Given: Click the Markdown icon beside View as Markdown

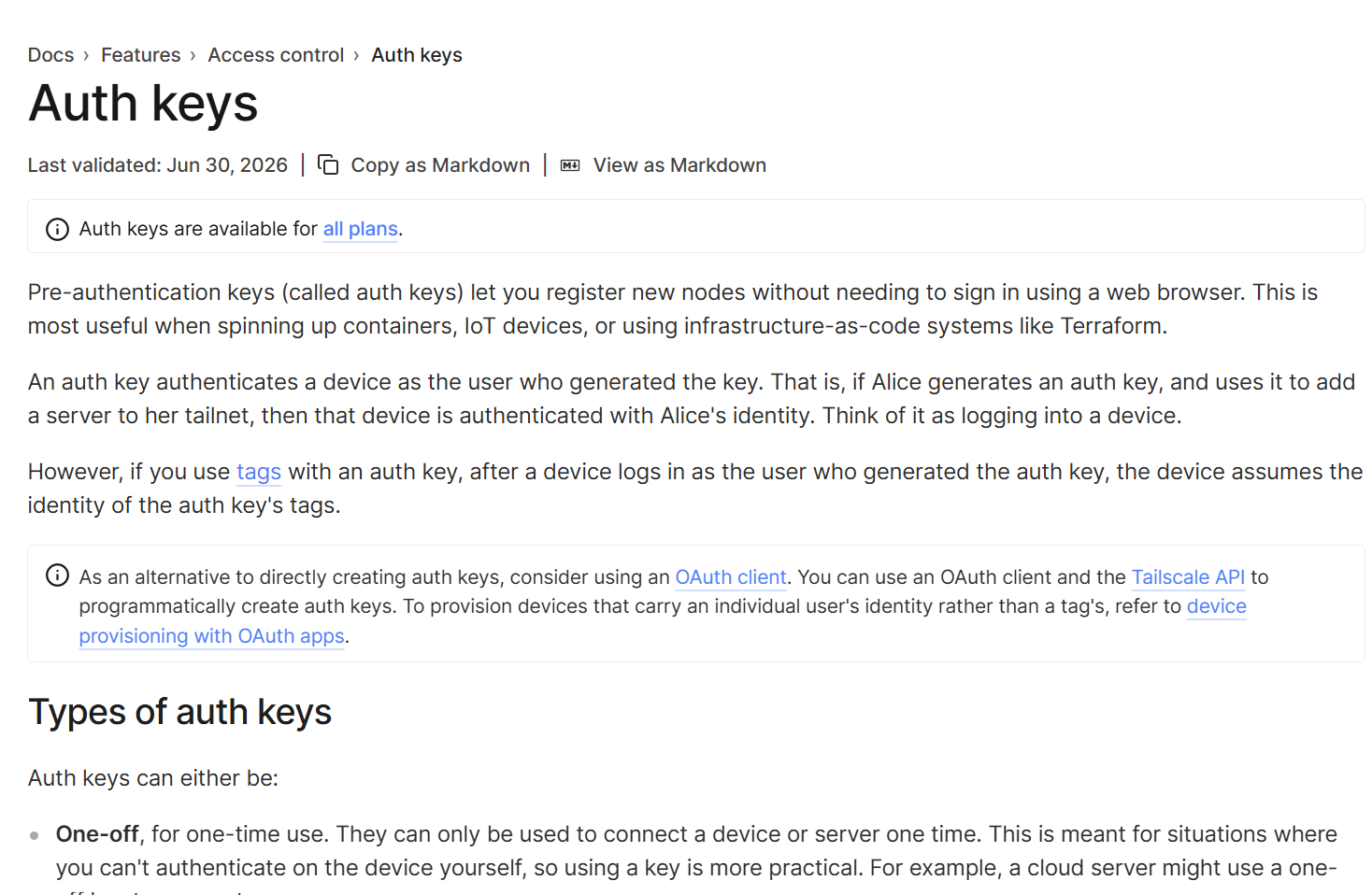Looking at the screenshot, I should (570, 165).
